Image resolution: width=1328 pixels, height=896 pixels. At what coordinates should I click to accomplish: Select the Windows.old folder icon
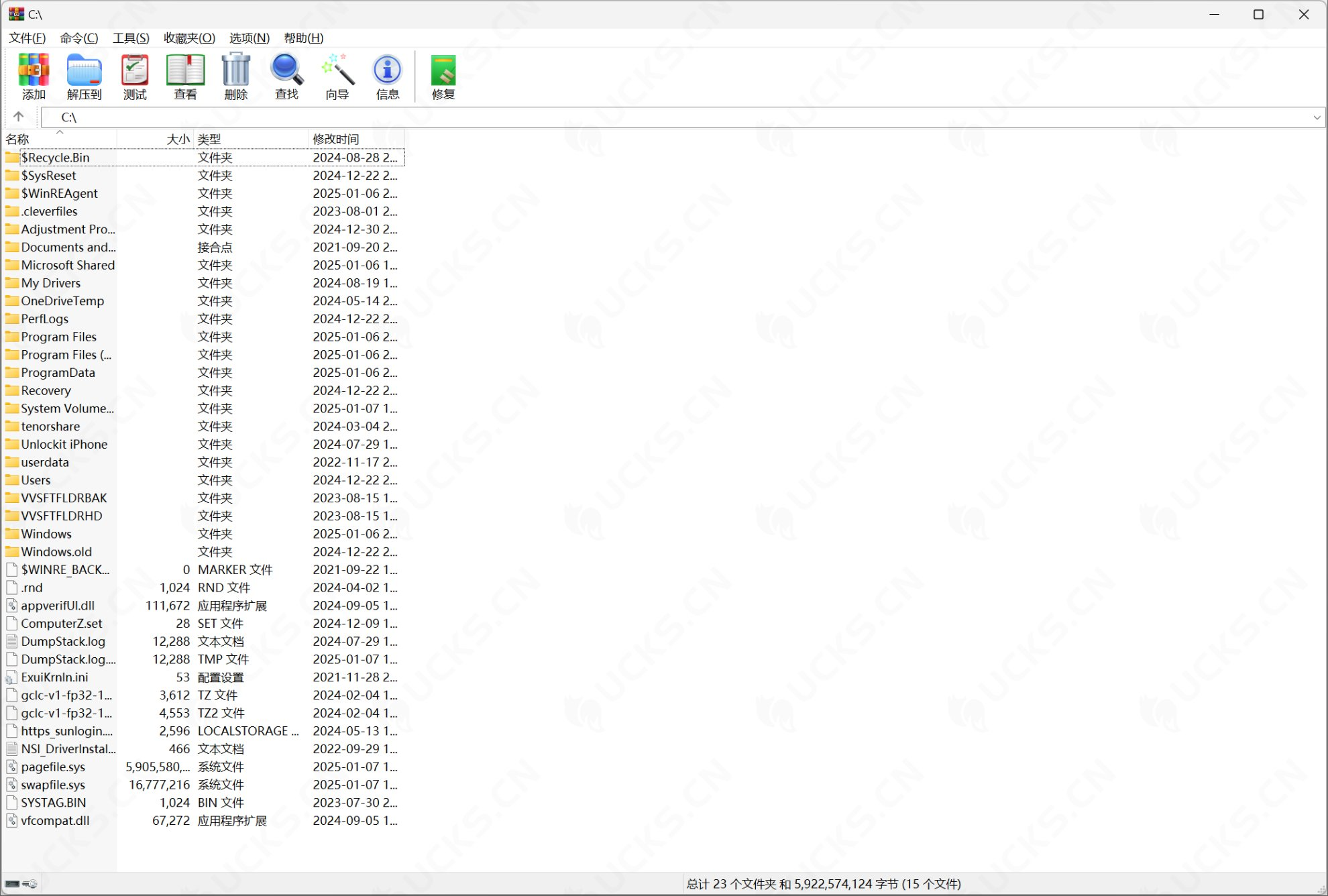pos(12,552)
